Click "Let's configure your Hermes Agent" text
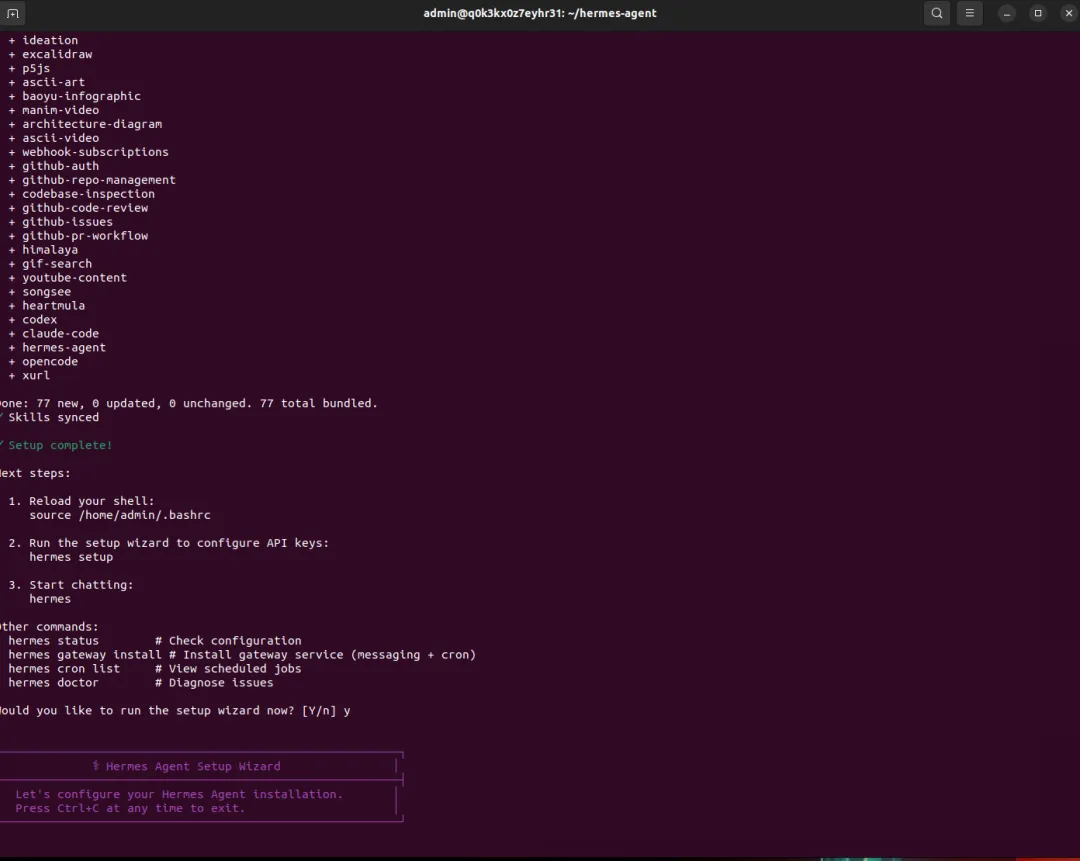 click(x=179, y=794)
